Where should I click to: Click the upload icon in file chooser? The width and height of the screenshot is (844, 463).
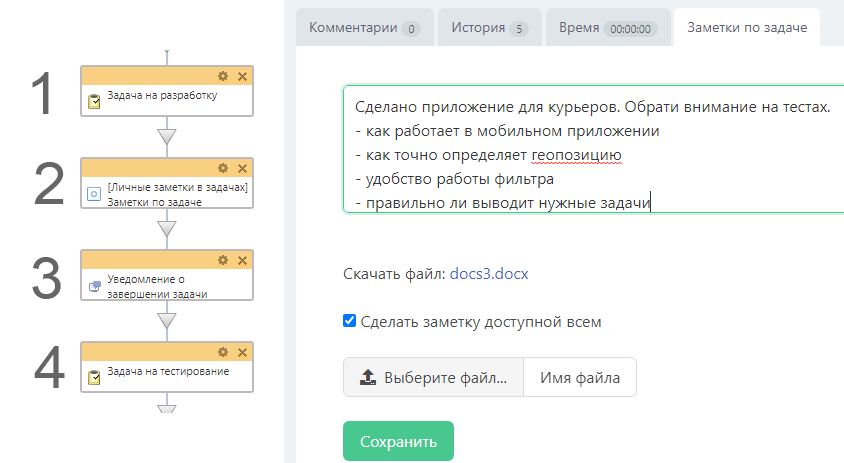pos(368,377)
